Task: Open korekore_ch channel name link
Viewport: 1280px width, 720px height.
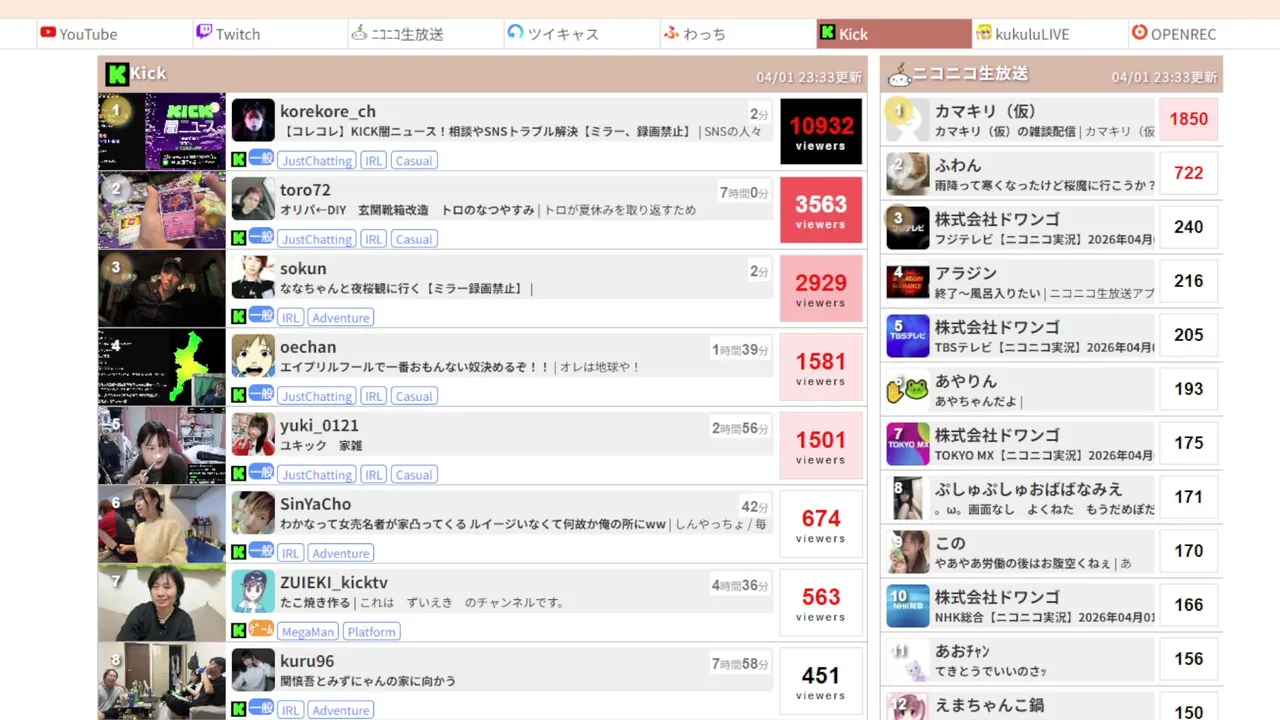Action: click(328, 111)
